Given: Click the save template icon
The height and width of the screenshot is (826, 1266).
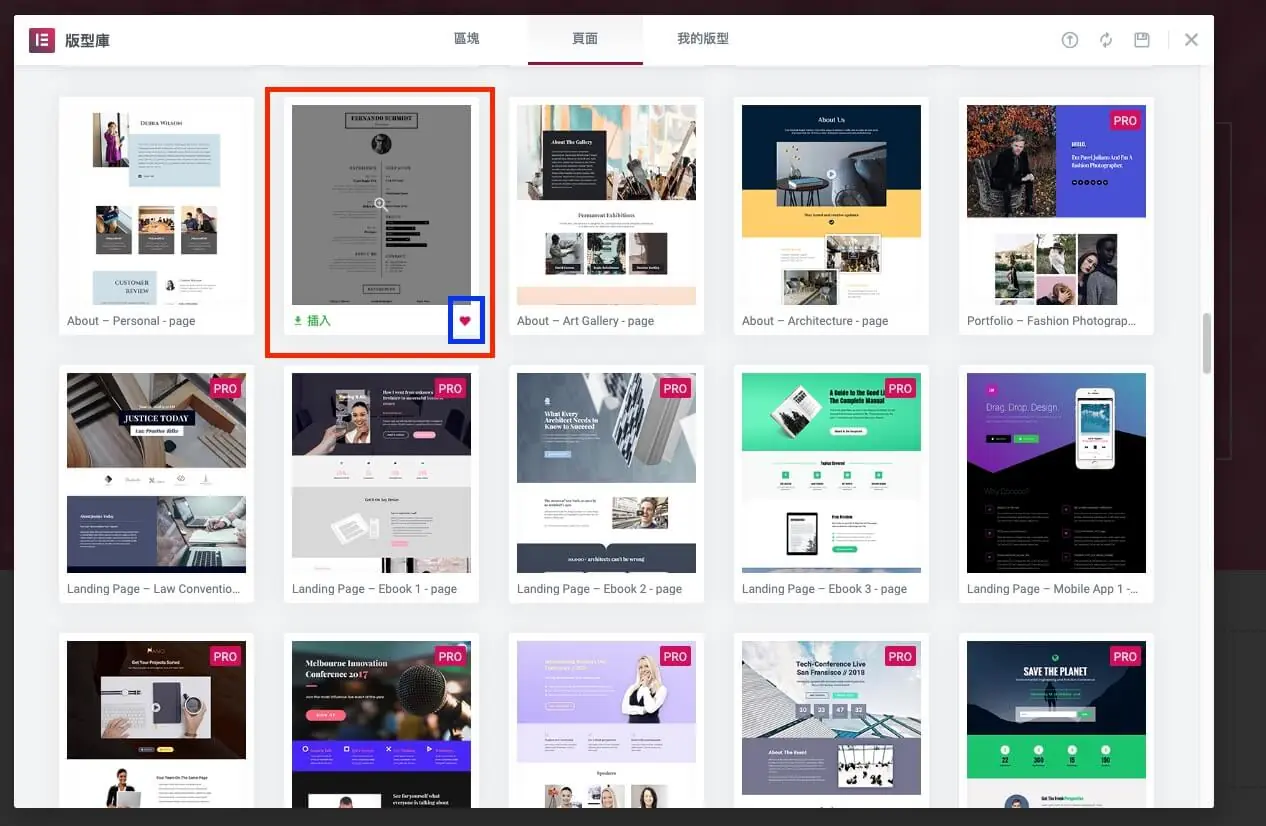Looking at the screenshot, I should (1142, 40).
